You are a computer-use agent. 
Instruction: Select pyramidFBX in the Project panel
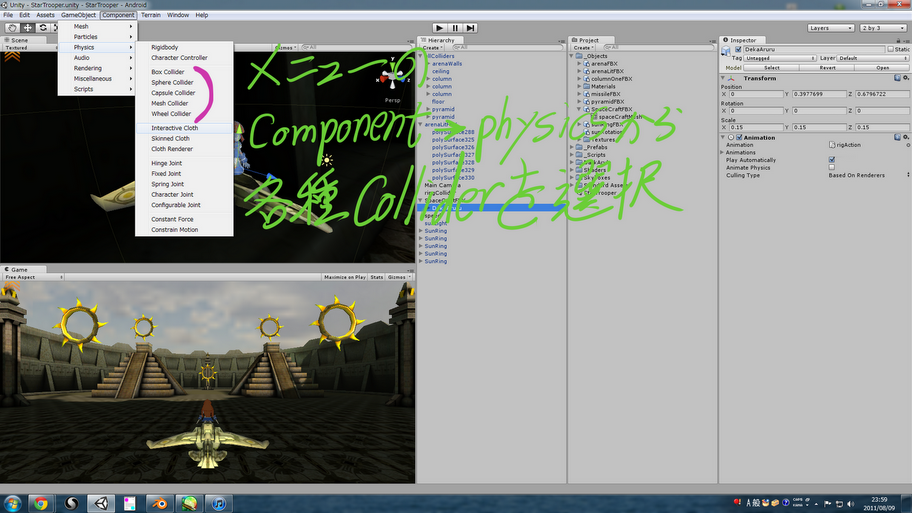point(608,101)
